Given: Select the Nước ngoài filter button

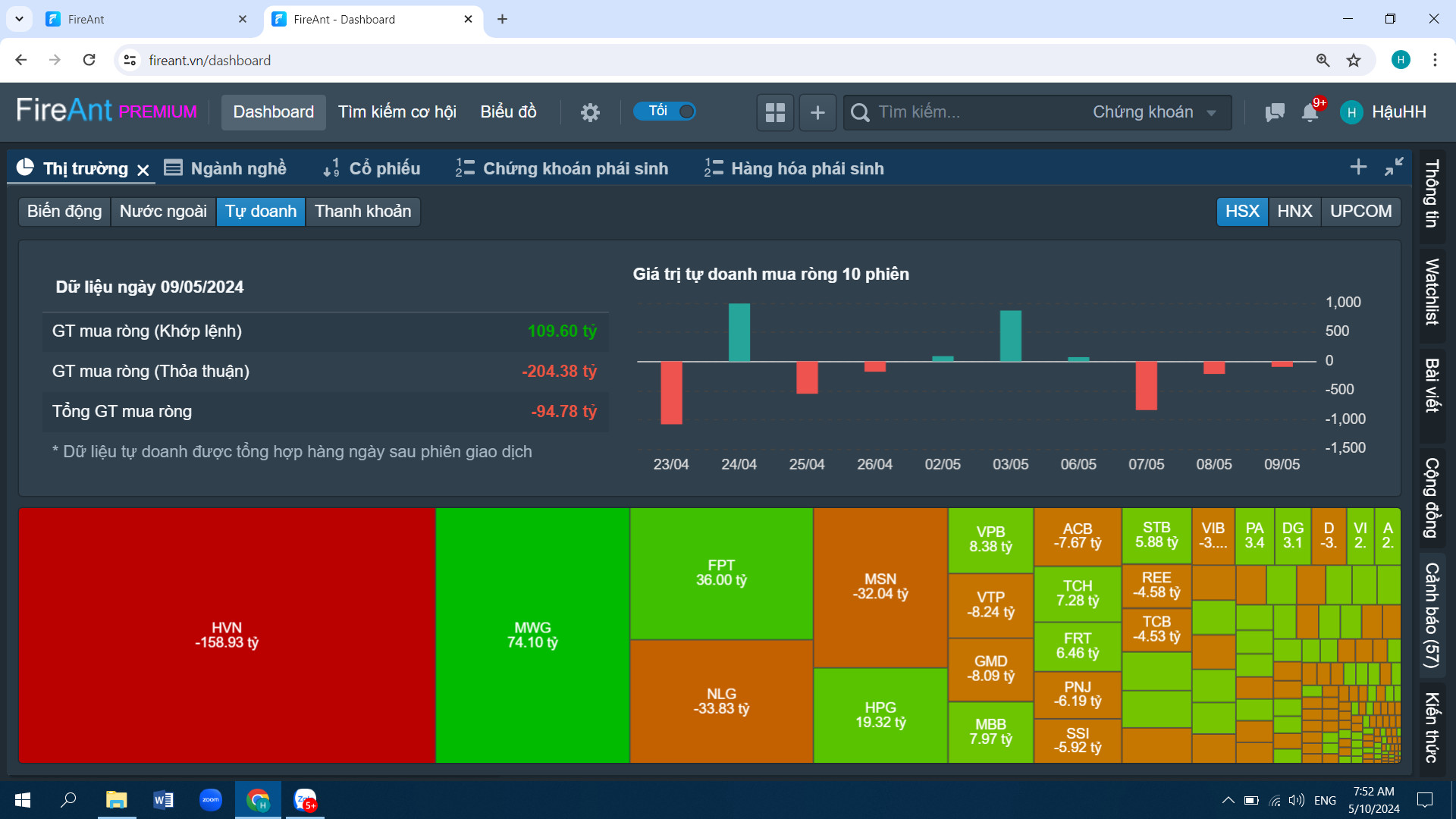Looking at the screenshot, I should coord(163,211).
